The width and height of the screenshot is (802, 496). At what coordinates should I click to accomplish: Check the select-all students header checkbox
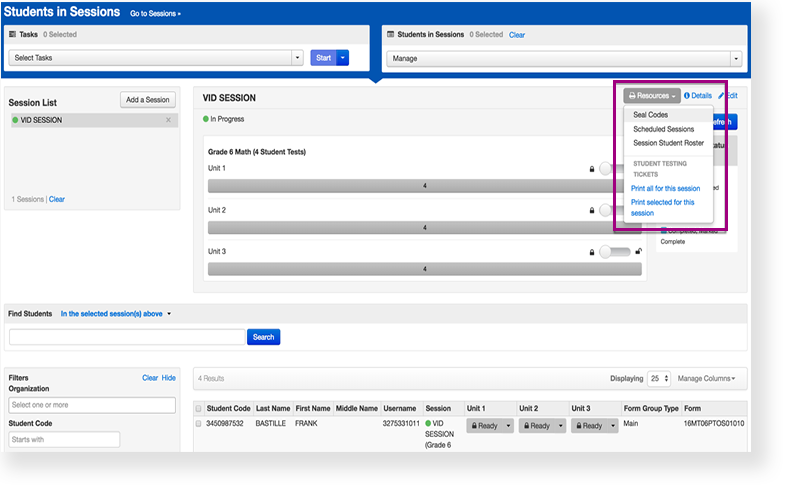click(198, 408)
